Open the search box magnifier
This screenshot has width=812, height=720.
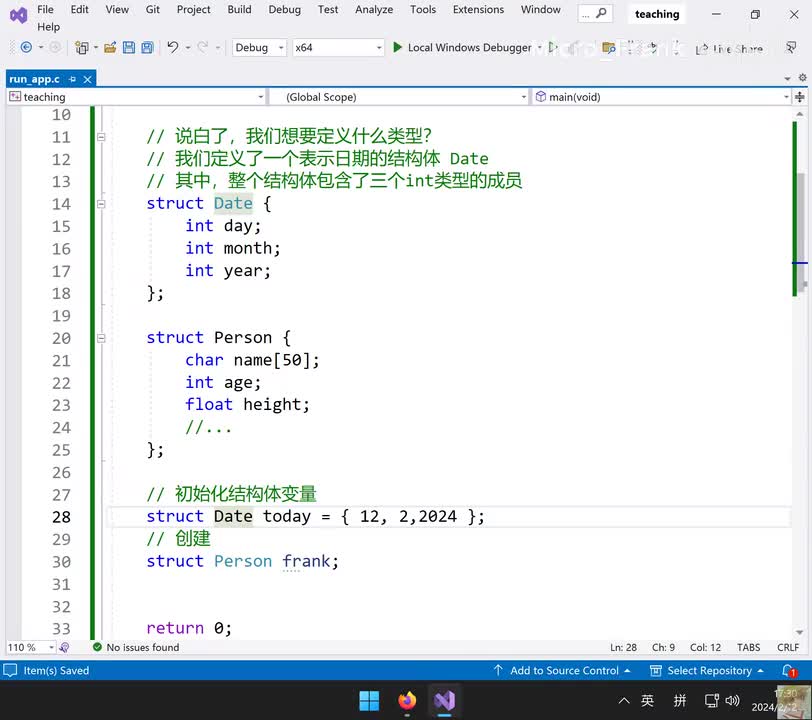point(601,13)
